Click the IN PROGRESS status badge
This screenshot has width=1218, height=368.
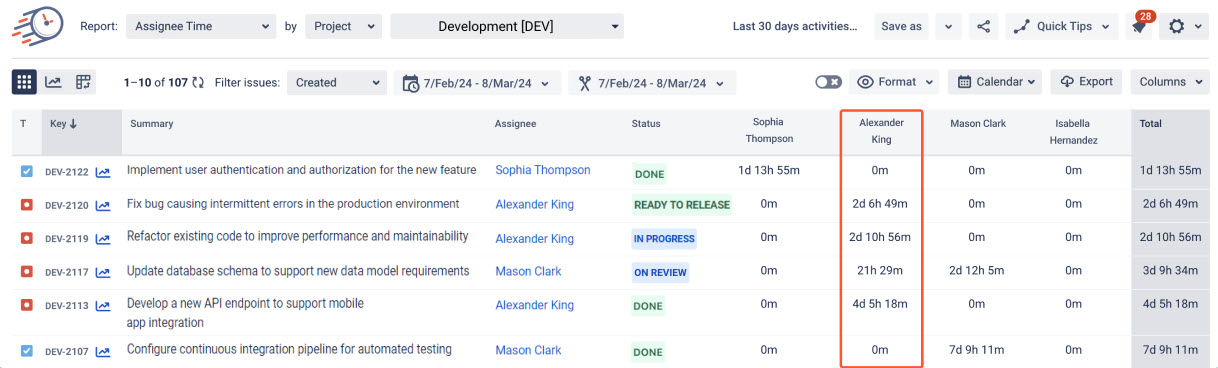[664, 239]
